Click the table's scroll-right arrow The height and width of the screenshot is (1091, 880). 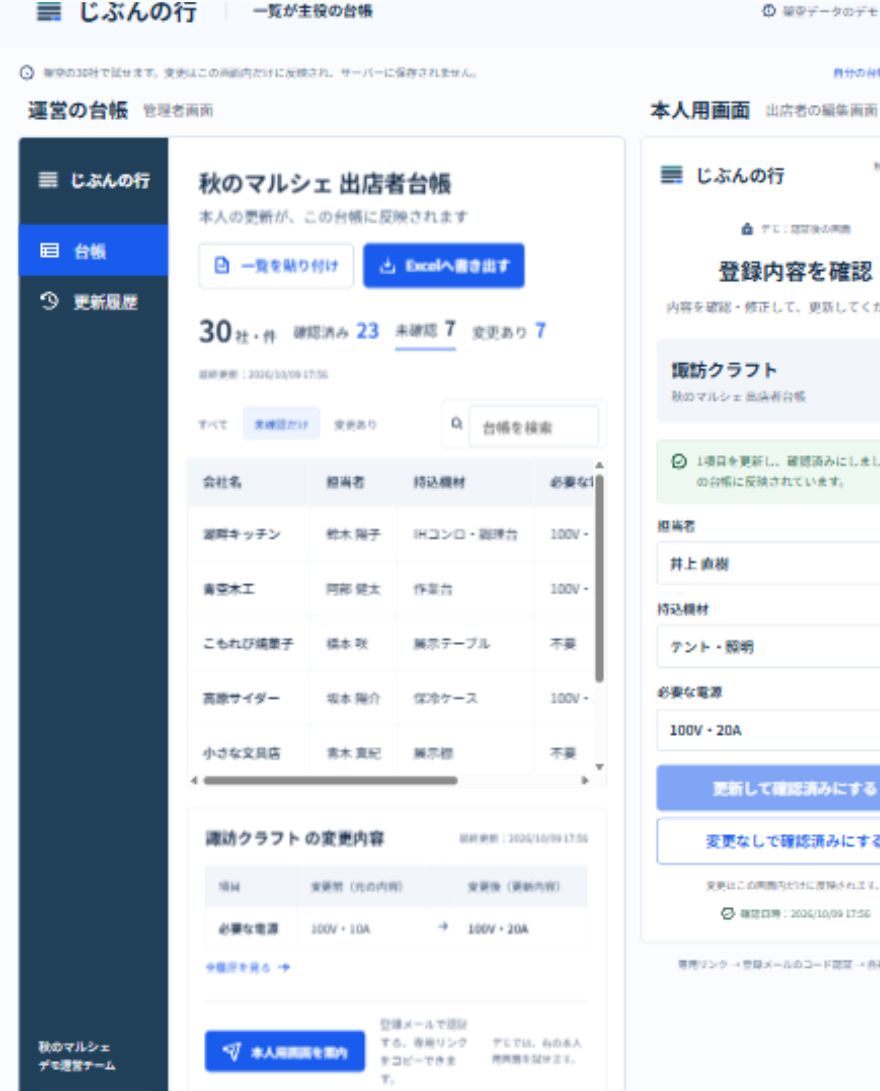point(584,781)
